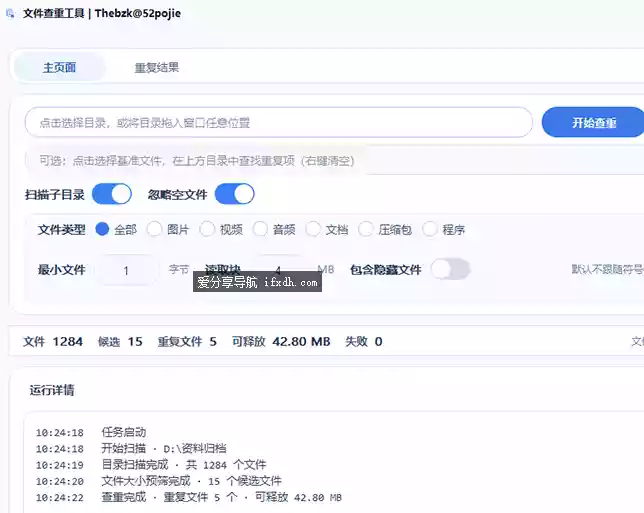Screen dimensions: 644x513
Task: Select the 视频 file type radio
Action: pyautogui.click(x=207, y=229)
